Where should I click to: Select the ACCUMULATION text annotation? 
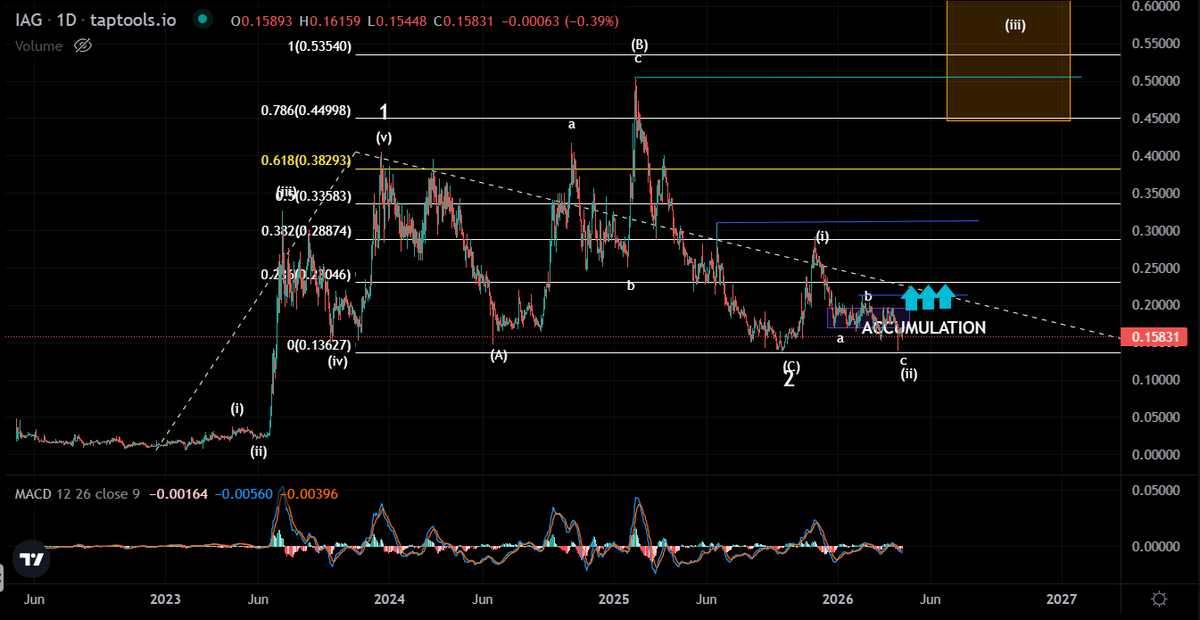[923, 327]
